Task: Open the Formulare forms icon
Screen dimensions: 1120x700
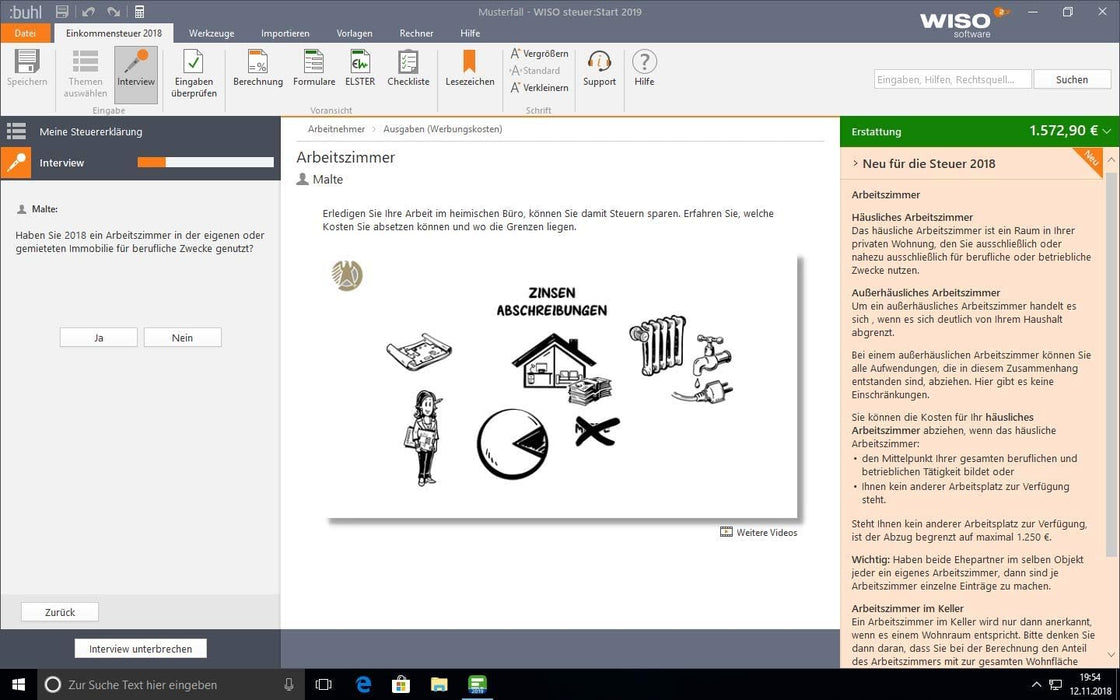Action: click(314, 64)
